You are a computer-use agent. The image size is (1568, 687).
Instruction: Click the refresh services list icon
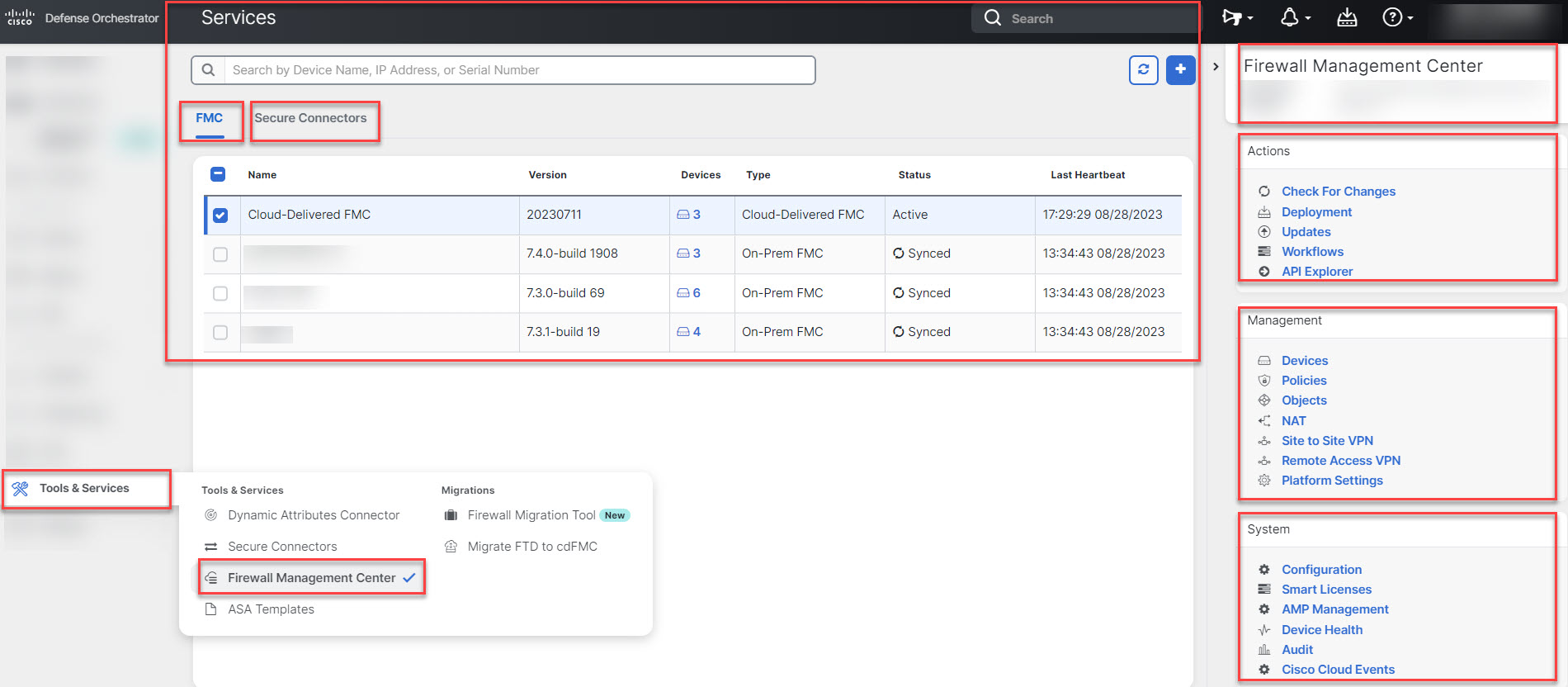(x=1143, y=70)
